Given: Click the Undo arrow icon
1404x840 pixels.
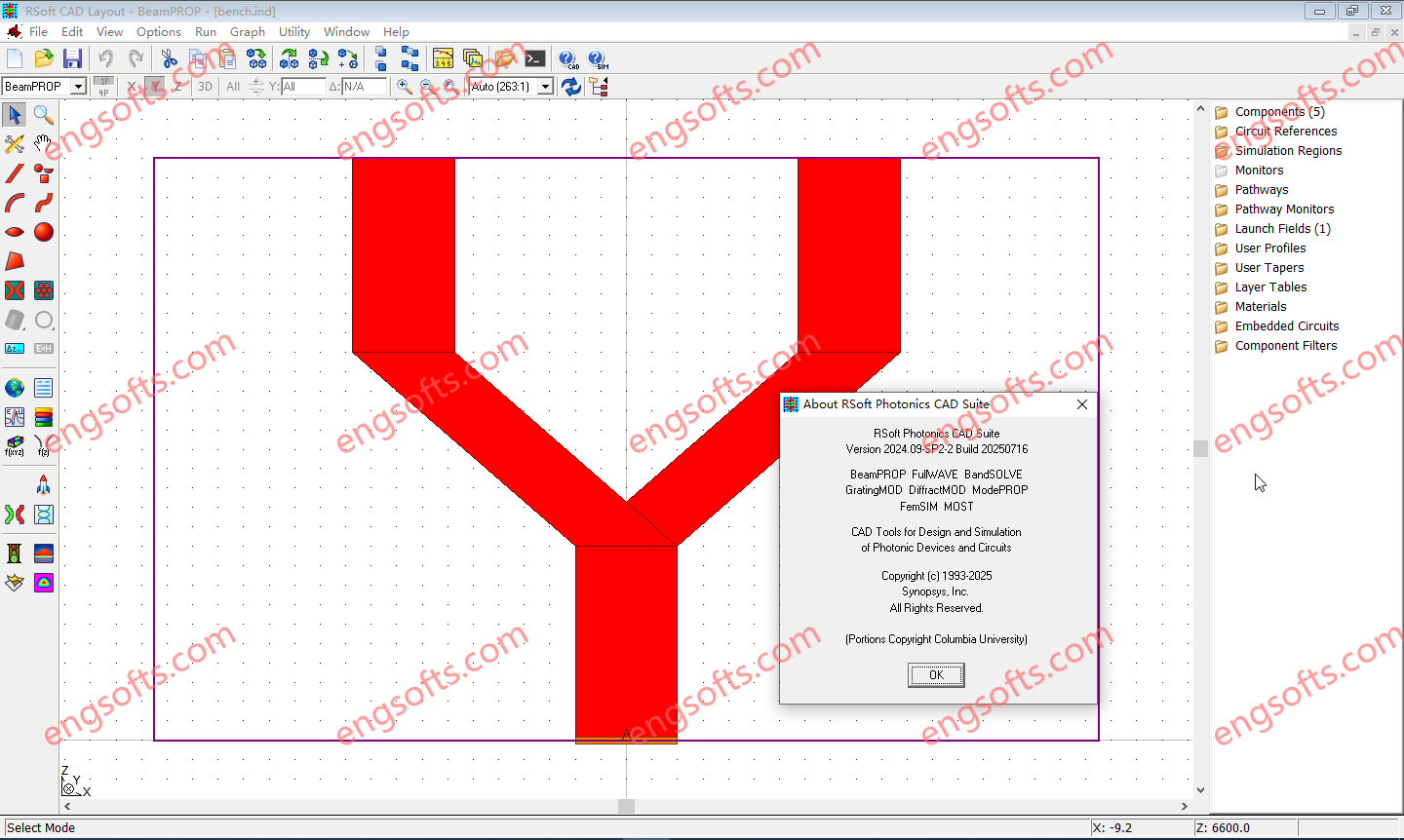Looking at the screenshot, I should tap(106, 58).
